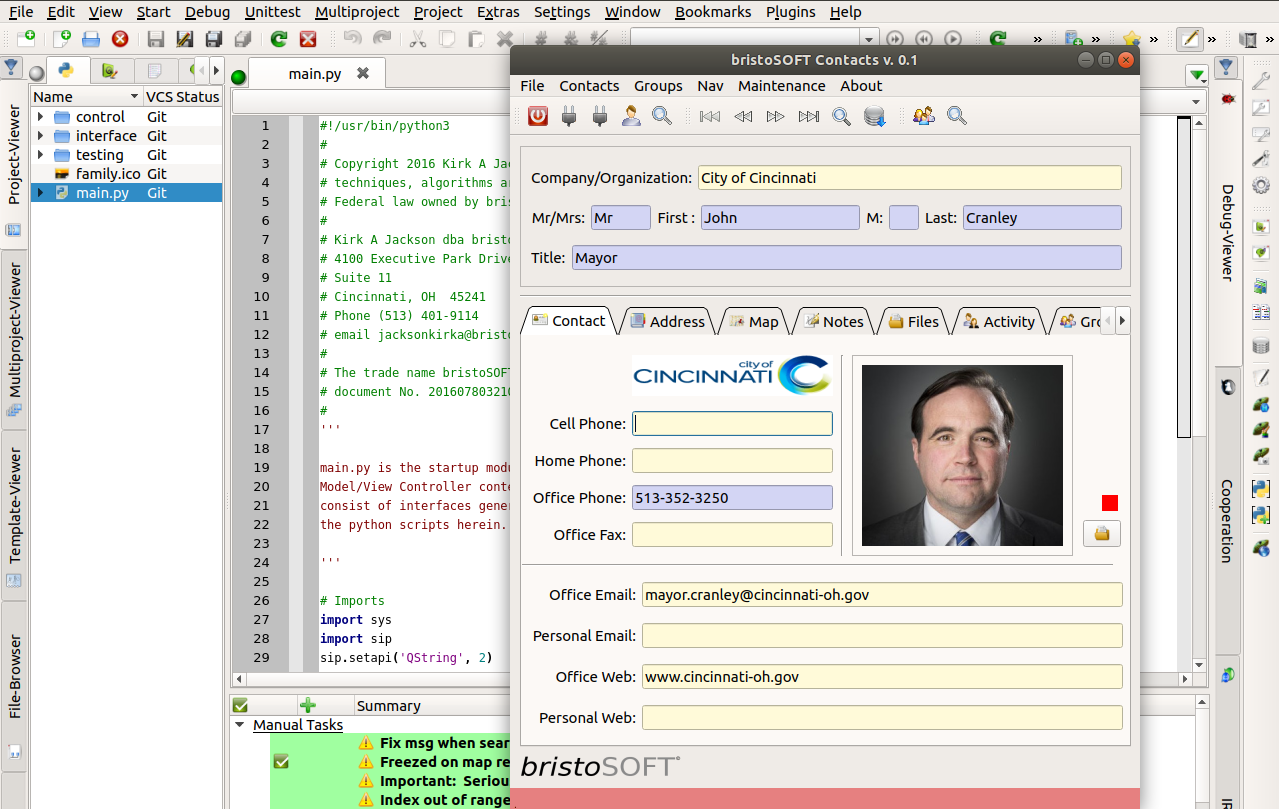1279x809 pixels.
Task: Toggle completed checkmark on 'Freezed on map' task
Action: click(281, 762)
